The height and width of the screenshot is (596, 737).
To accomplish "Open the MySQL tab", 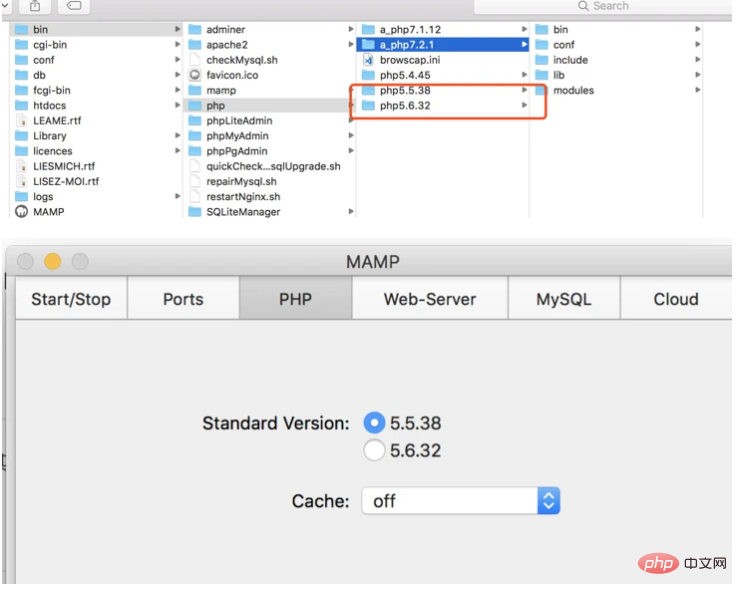I will [564, 299].
